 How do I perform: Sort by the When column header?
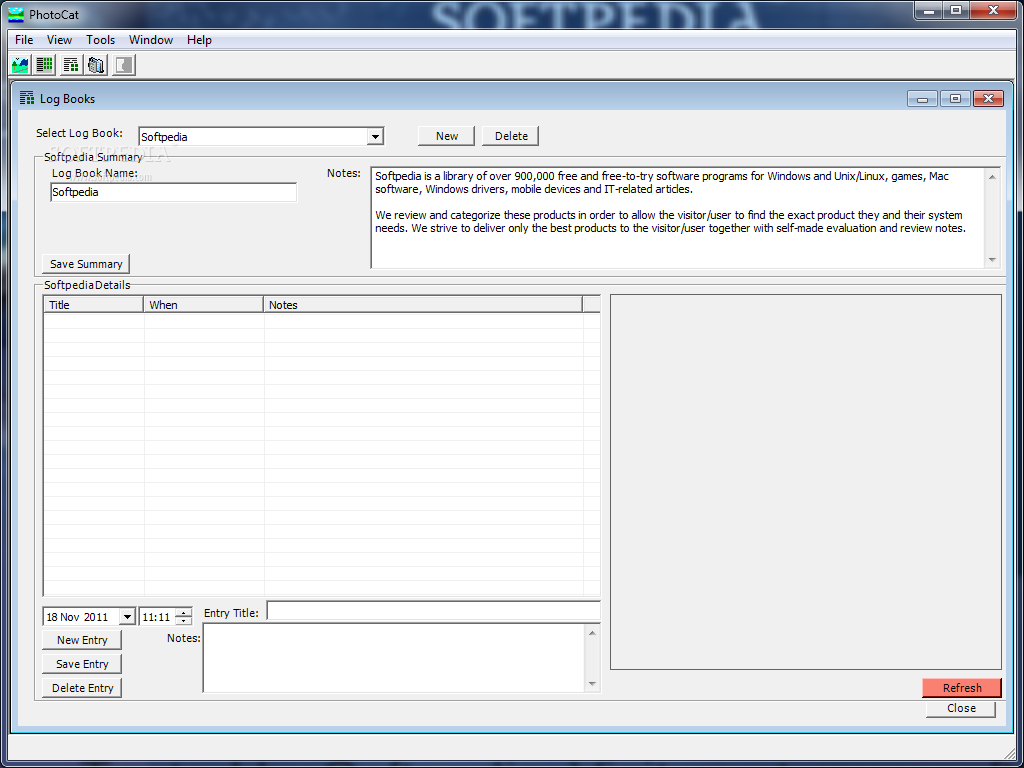pyautogui.click(x=204, y=304)
